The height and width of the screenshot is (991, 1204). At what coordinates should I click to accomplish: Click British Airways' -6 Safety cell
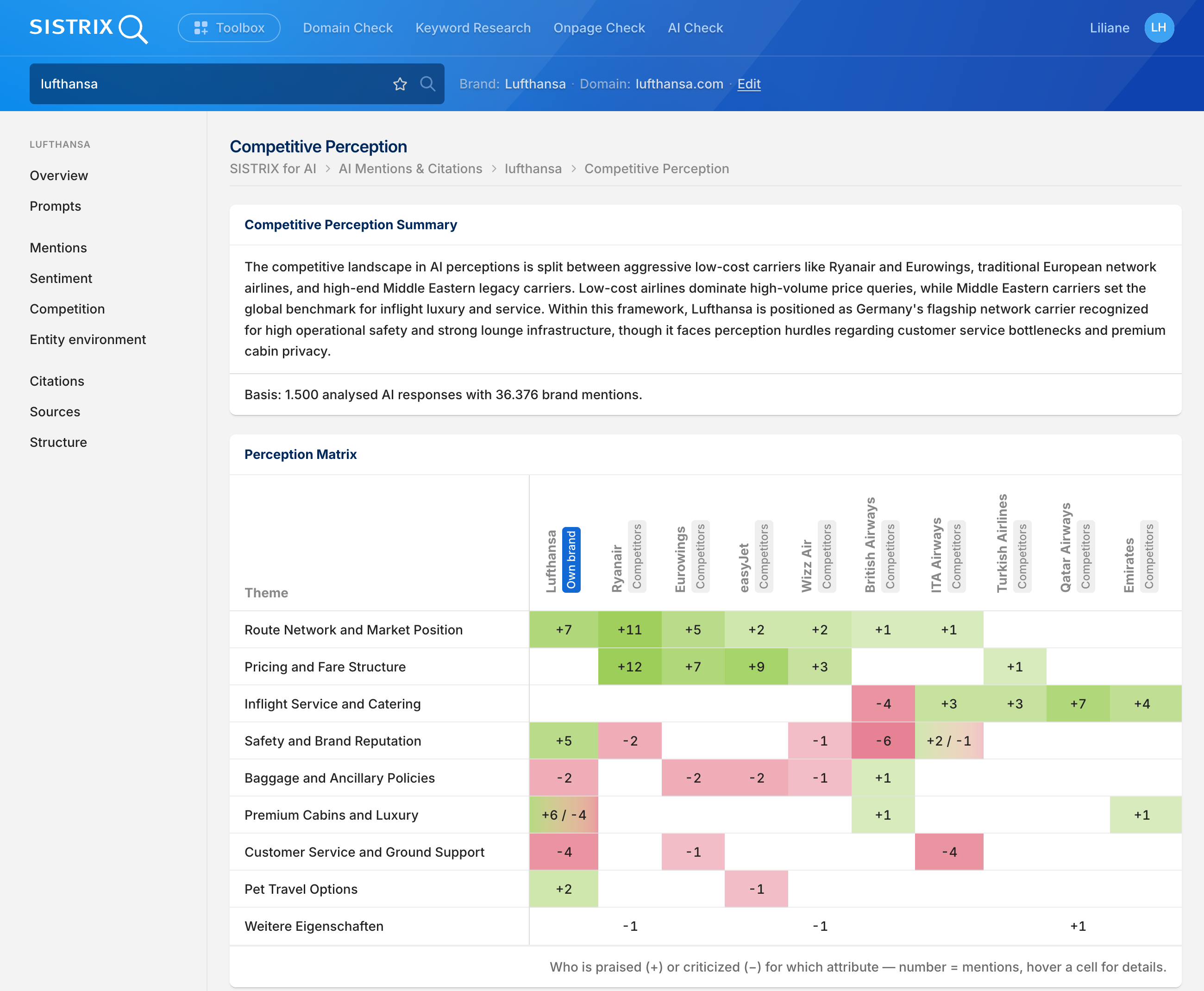(883, 741)
